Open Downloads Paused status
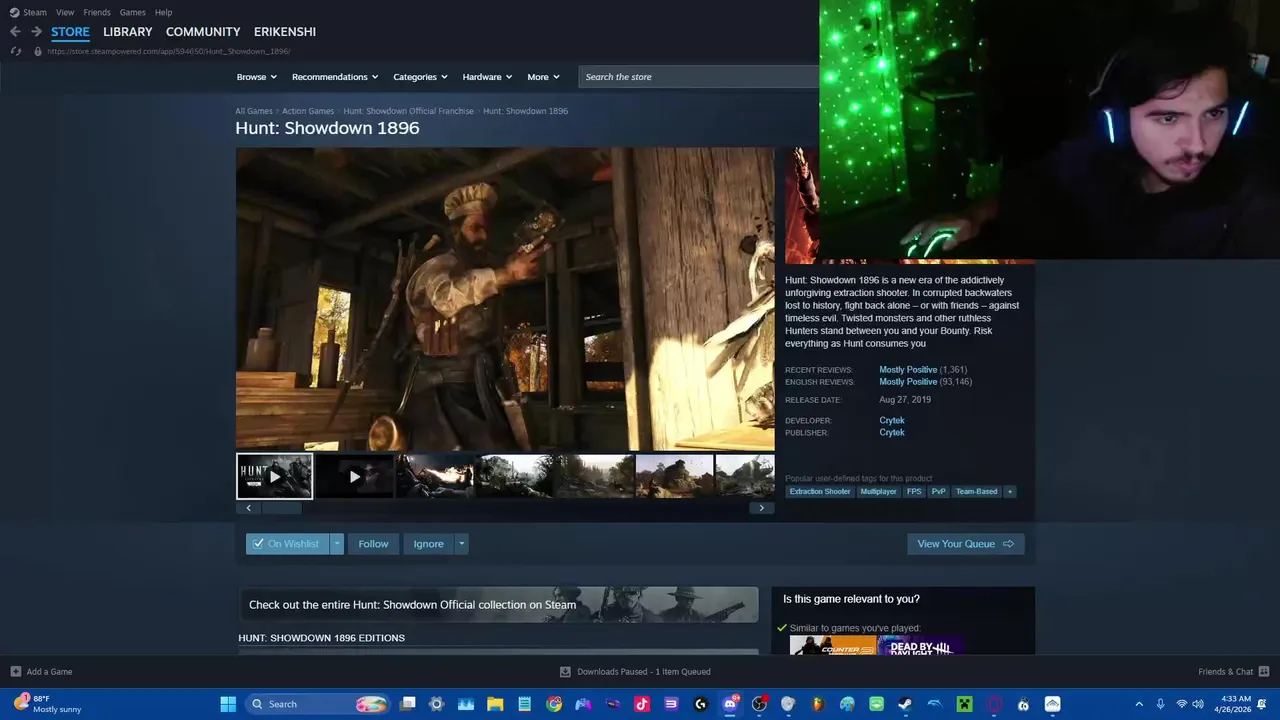Screen dimensions: 1280x720 (x=635, y=672)
